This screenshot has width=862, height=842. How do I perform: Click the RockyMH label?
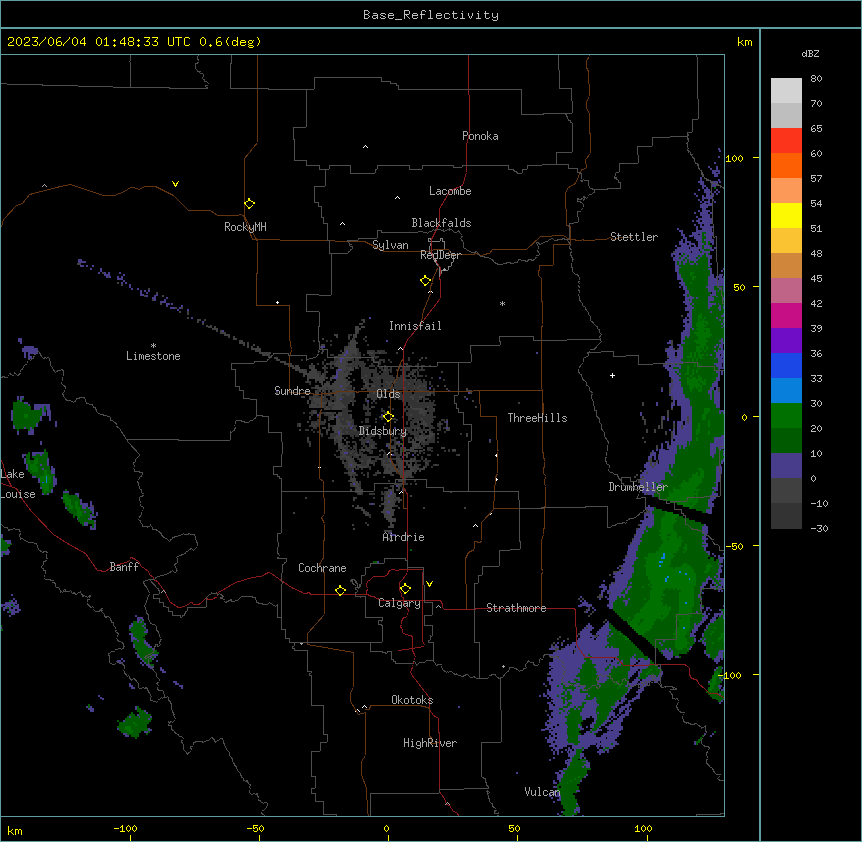coord(245,227)
